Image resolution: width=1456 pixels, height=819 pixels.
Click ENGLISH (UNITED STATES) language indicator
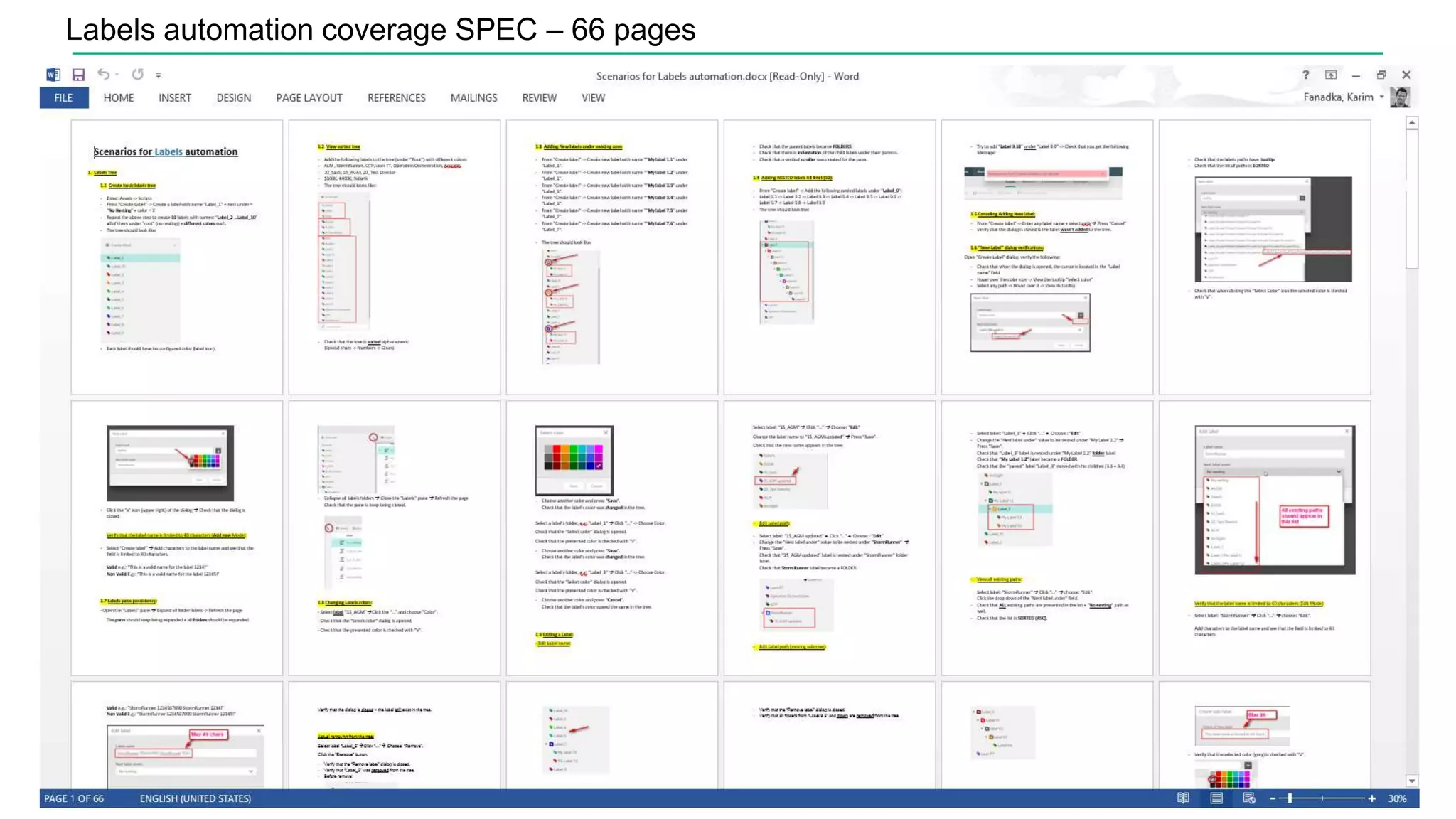[x=196, y=798]
